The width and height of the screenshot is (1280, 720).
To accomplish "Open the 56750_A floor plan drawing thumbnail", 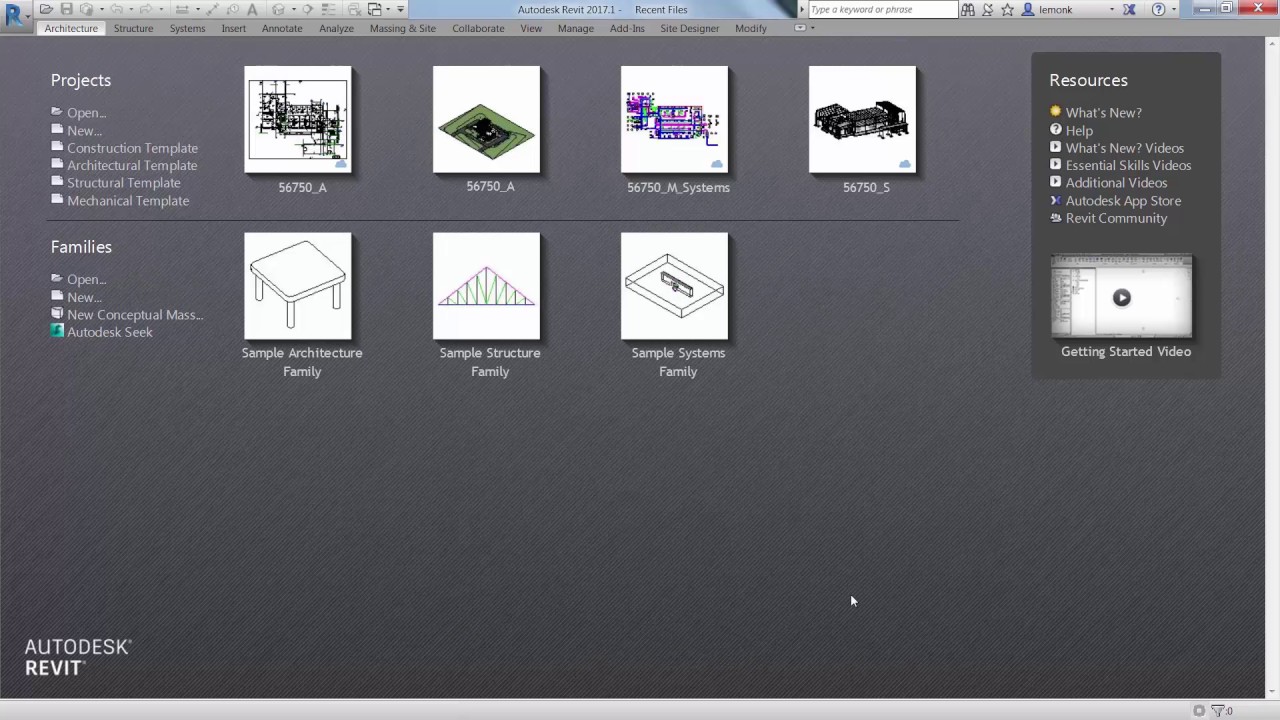I will click(x=298, y=120).
